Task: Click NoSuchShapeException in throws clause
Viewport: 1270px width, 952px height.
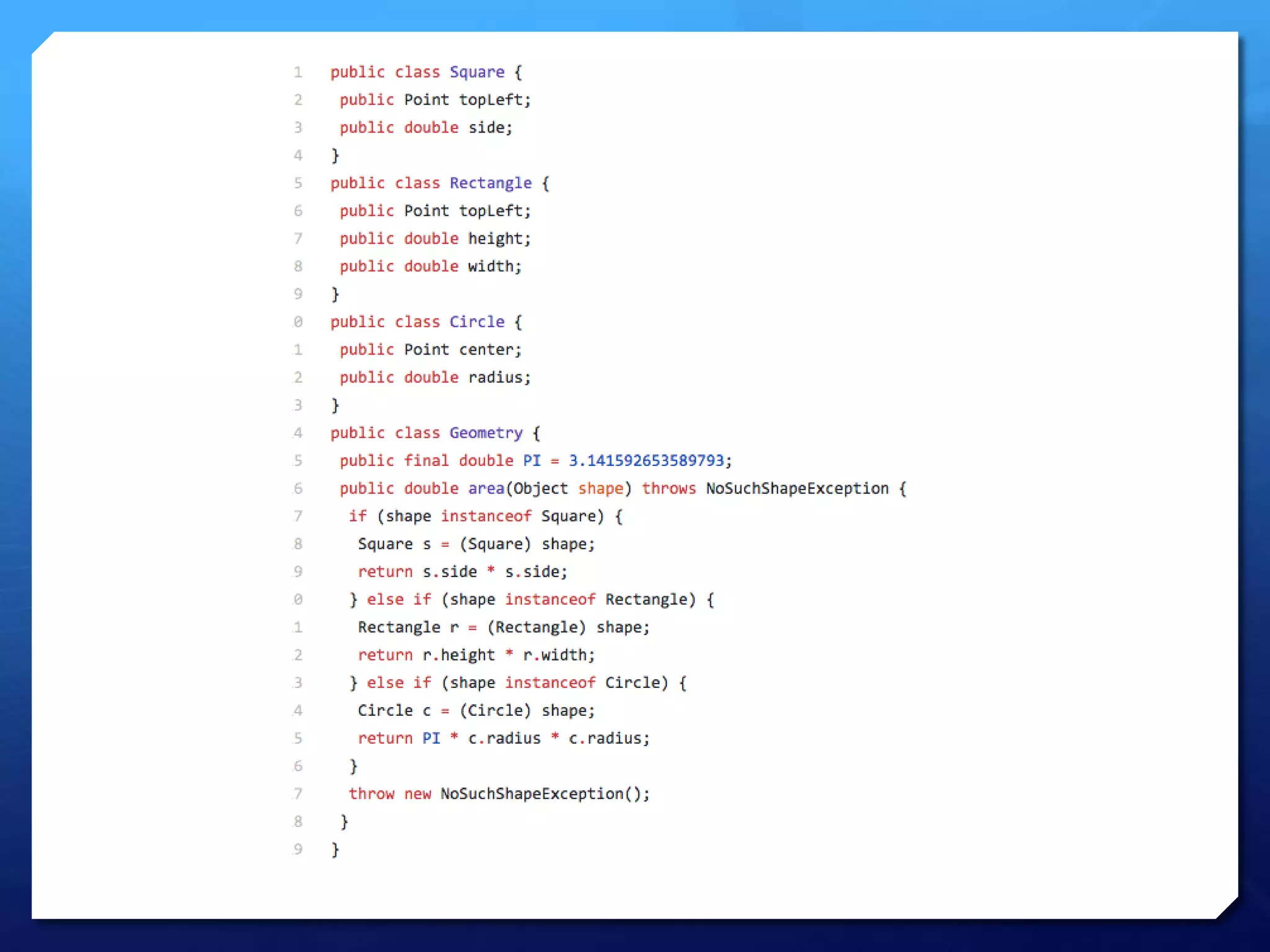Action: click(x=797, y=488)
